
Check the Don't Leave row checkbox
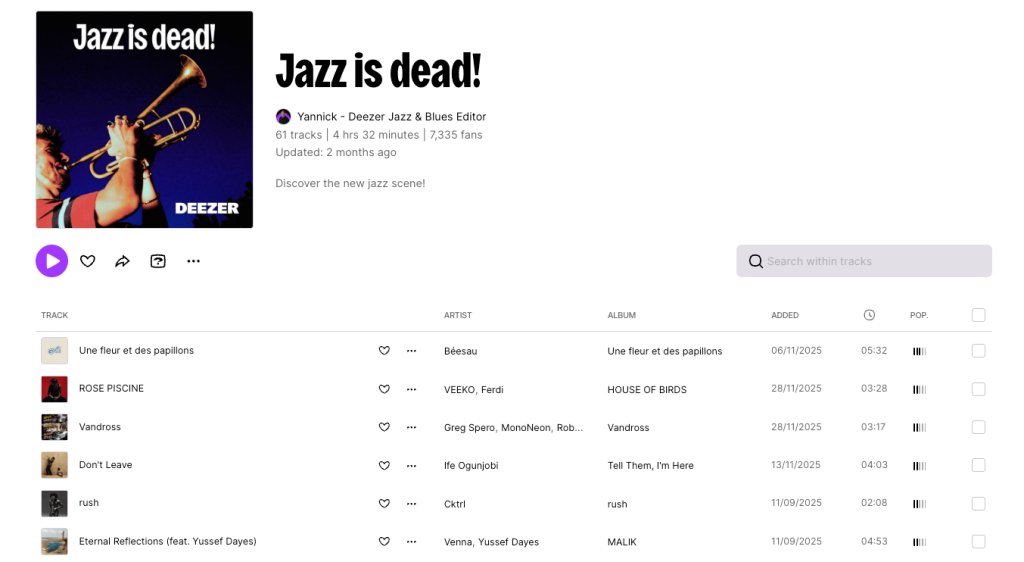[x=978, y=465]
